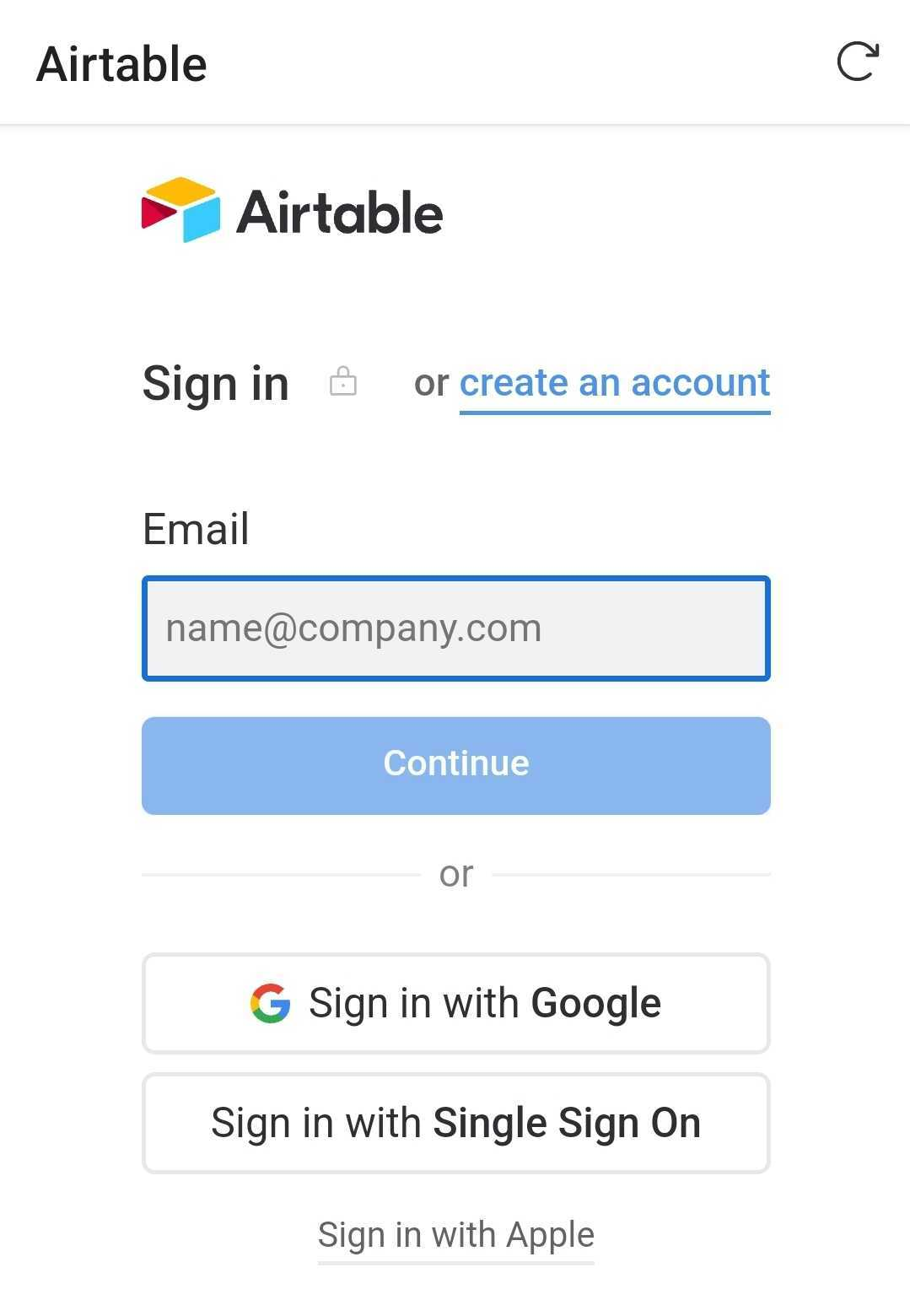The height and width of the screenshot is (1316, 910).
Task: Click the Sign in heading
Action: click(x=216, y=383)
